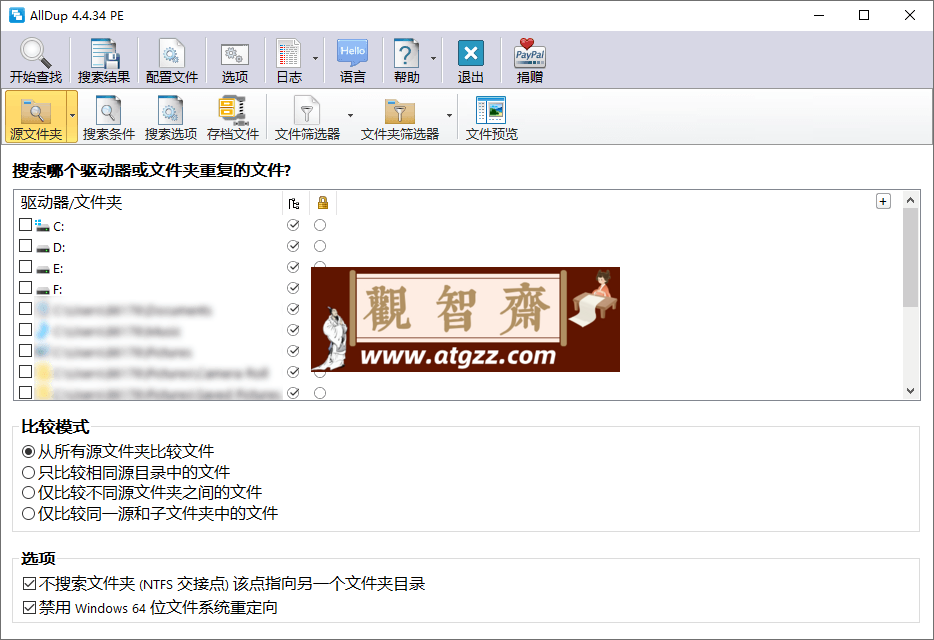Image resolution: width=934 pixels, height=640 pixels.
Task: Toggle the lock circle for C: drive
Action: click(x=320, y=225)
